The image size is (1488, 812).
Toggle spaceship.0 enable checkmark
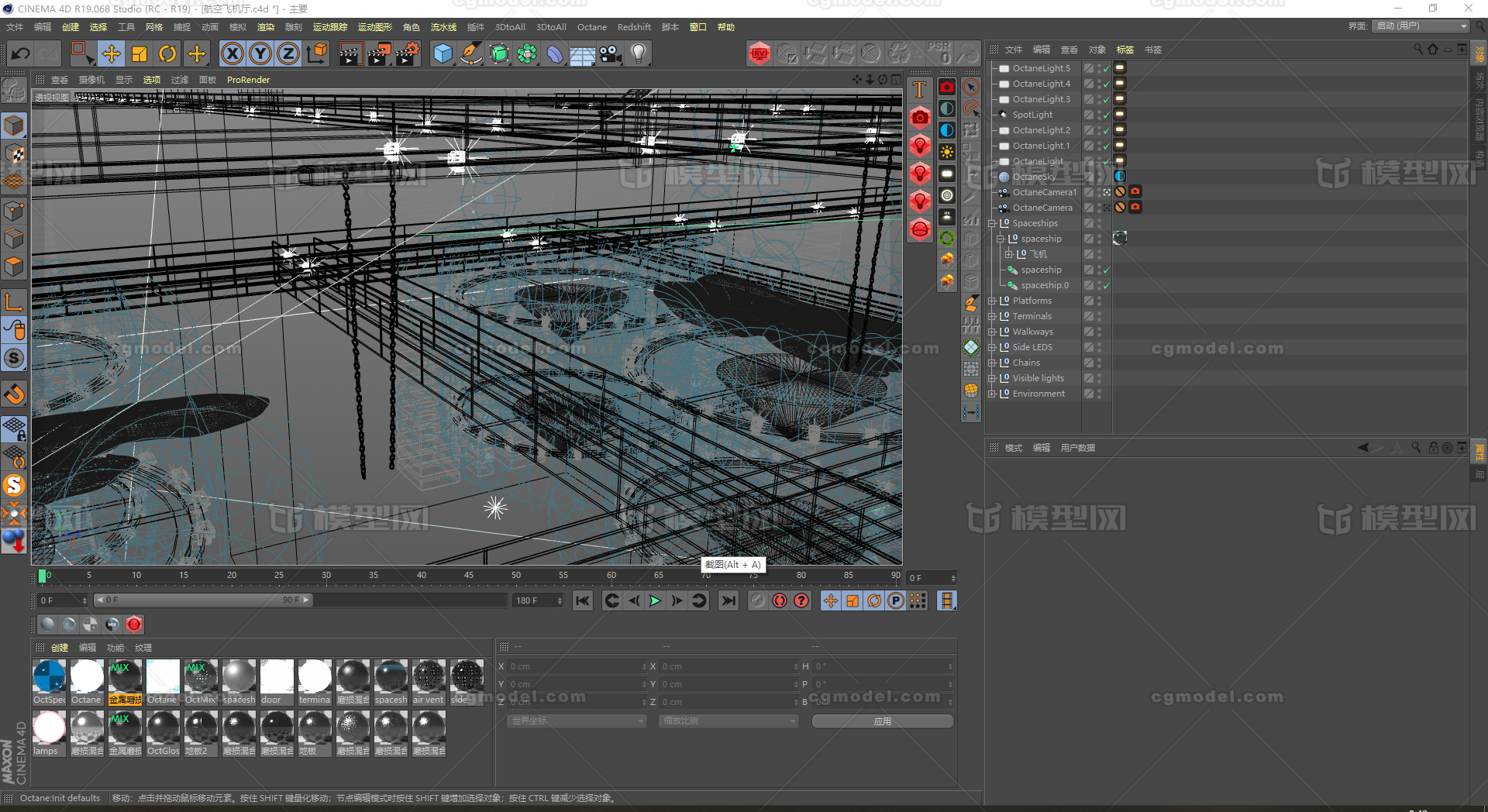(1107, 285)
